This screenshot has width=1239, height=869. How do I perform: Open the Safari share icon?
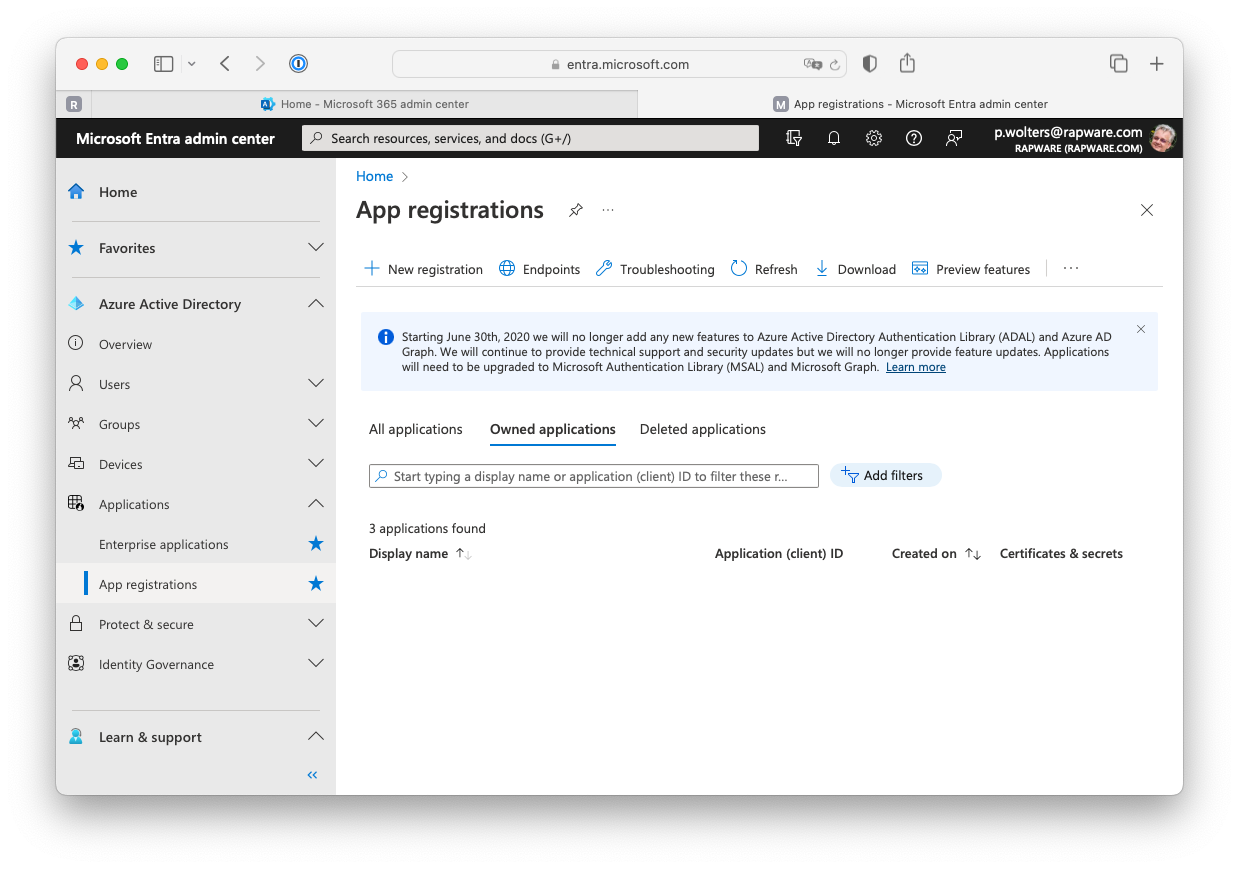[907, 63]
